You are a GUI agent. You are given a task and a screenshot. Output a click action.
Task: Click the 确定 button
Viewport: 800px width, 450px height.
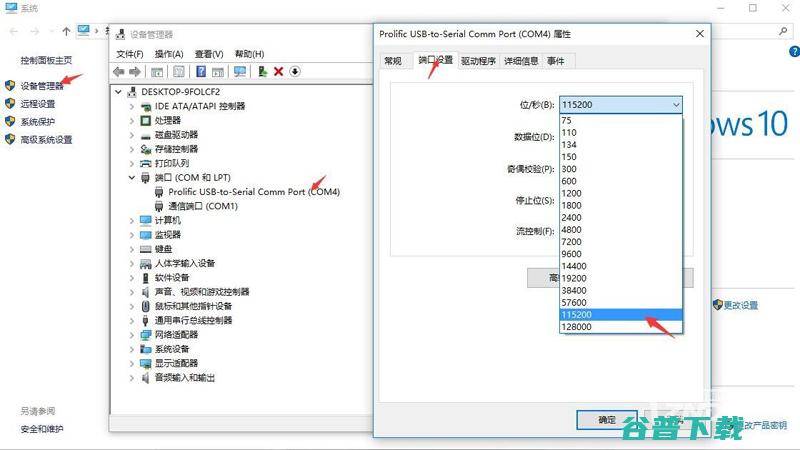tap(607, 420)
